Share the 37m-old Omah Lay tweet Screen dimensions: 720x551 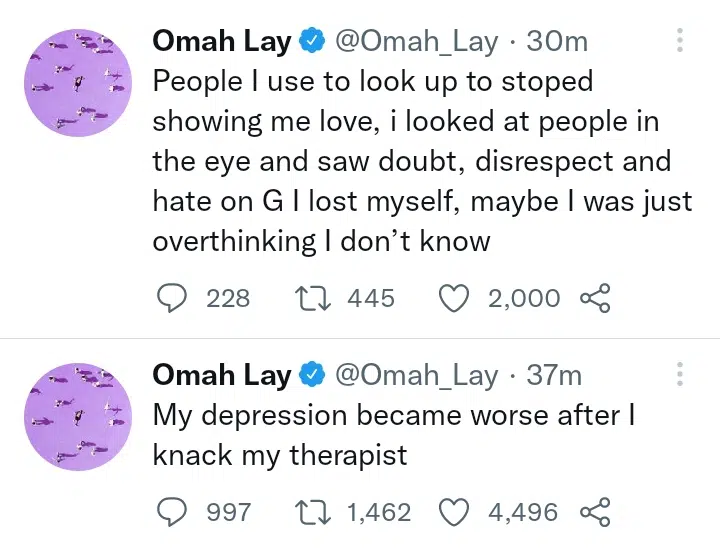(x=594, y=512)
